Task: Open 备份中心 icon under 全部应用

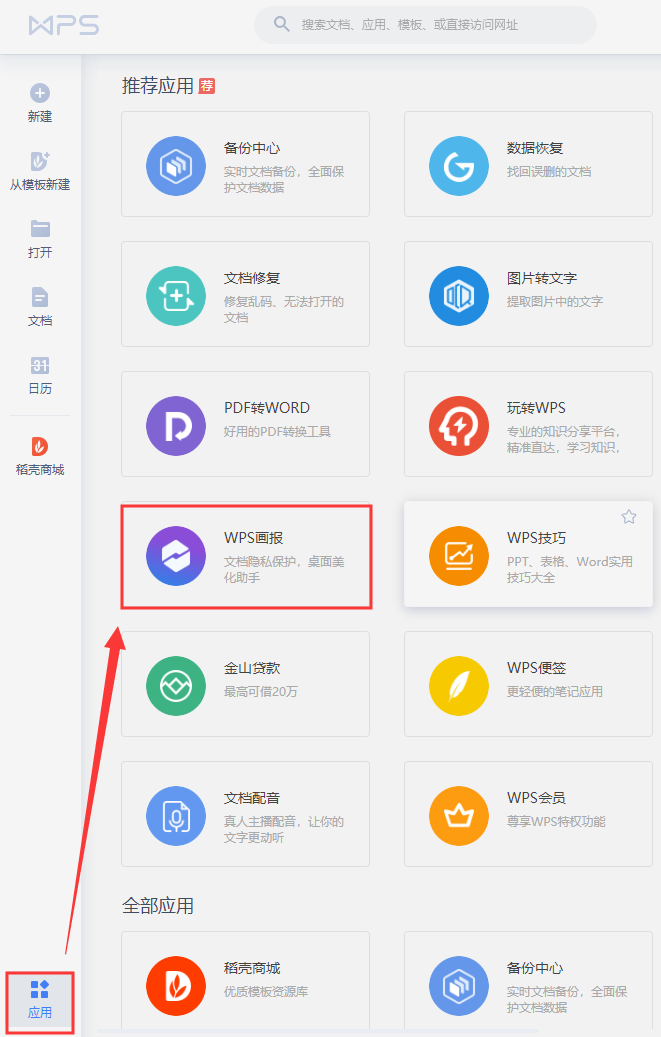Action: tap(459, 986)
